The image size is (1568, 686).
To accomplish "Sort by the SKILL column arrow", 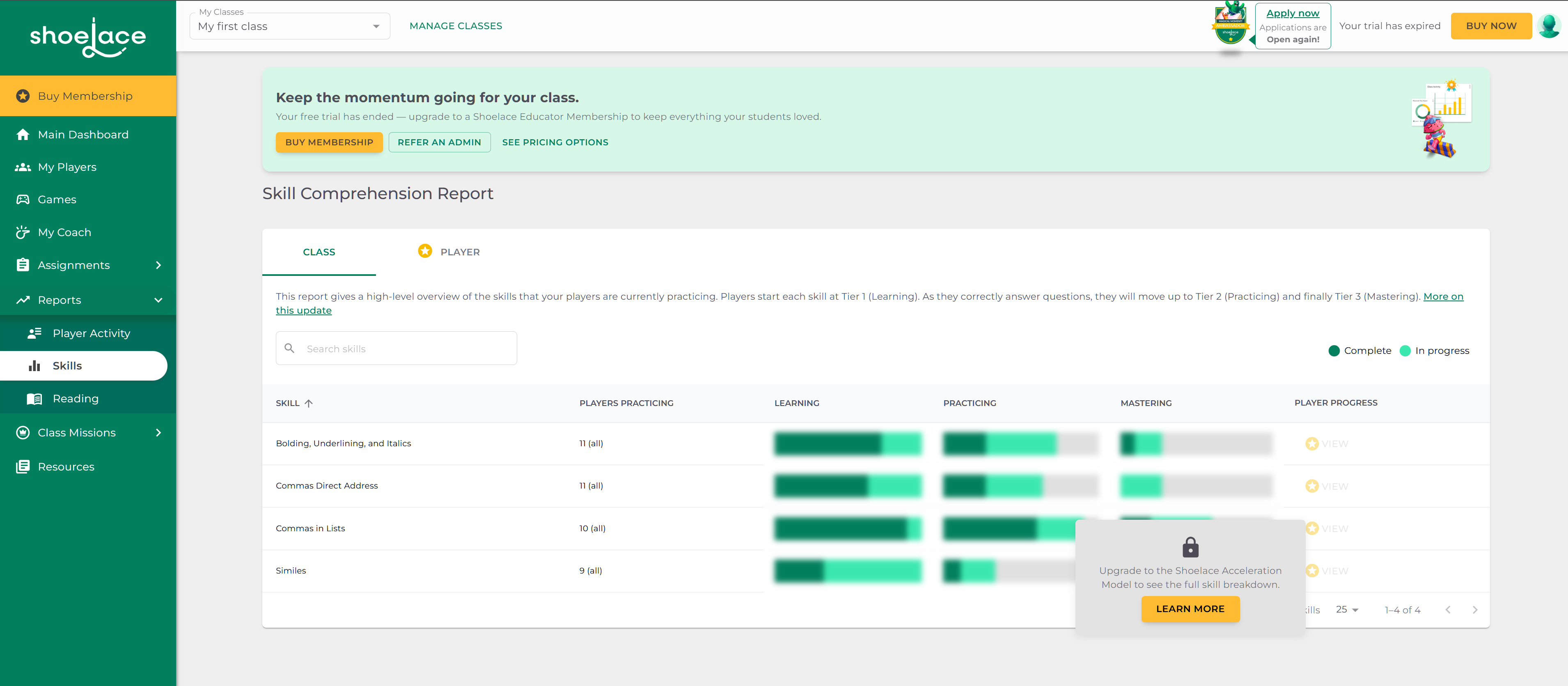I will [309, 403].
